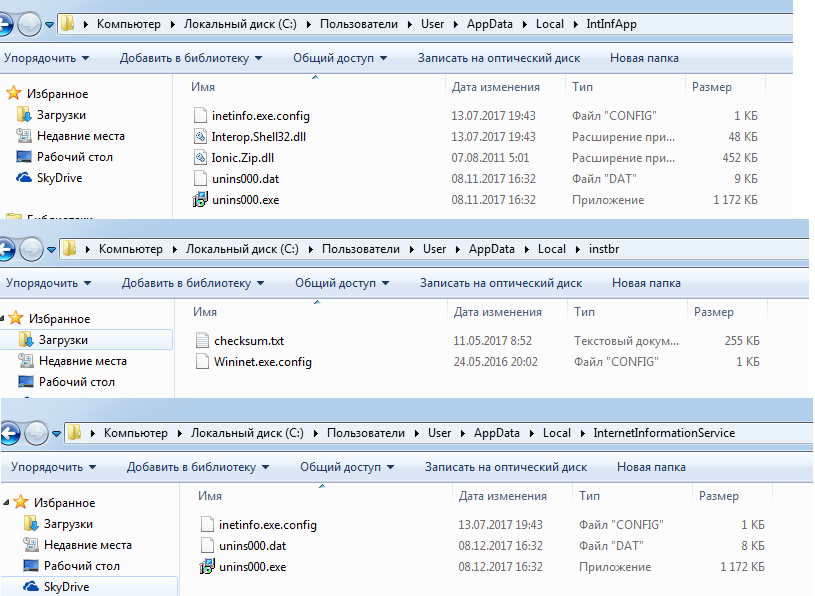This screenshot has height=596, width=815.
Task: Select Wininet.exe.config file icon in instbr window
Action: [202, 362]
